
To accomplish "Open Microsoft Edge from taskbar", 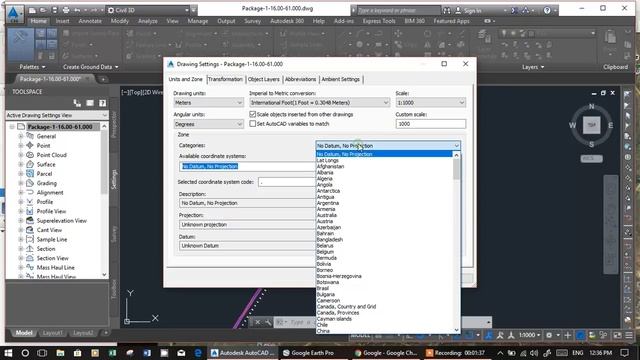I will pyautogui.click(x=198, y=353).
